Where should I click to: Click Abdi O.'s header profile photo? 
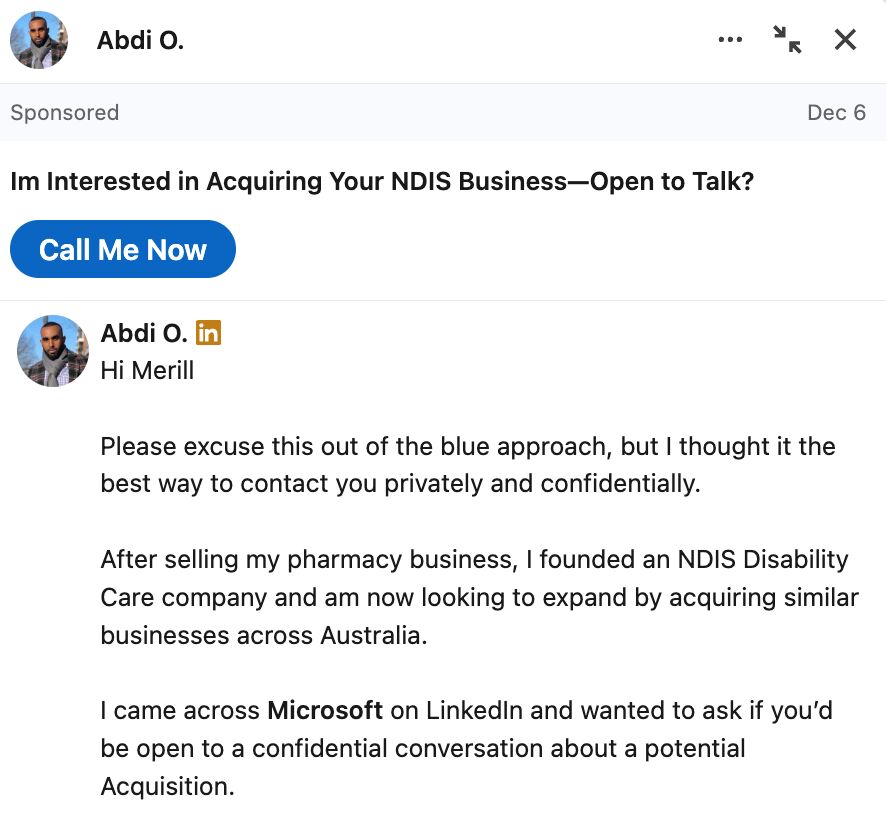pos(38,40)
